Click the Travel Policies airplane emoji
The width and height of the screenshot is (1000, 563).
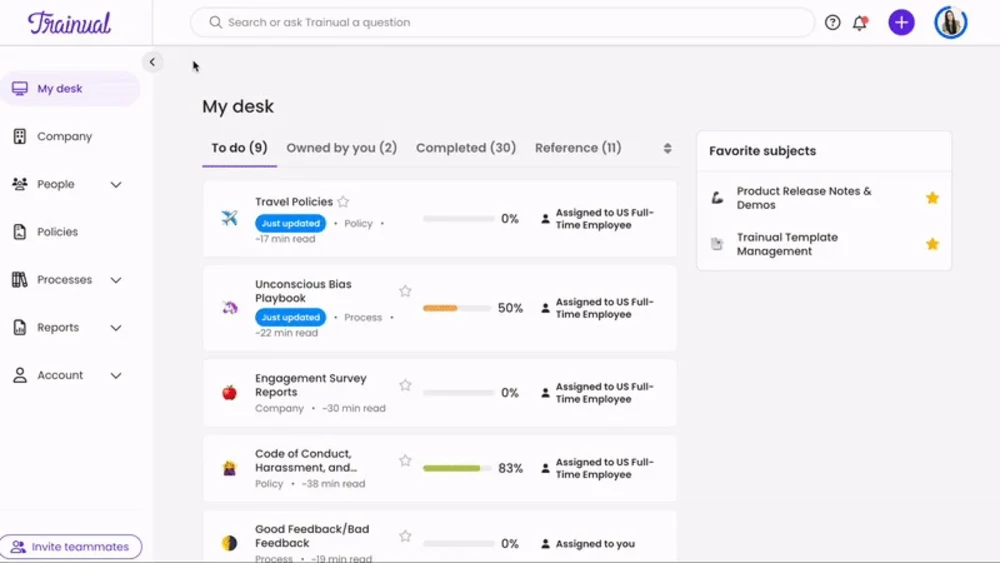point(230,218)
